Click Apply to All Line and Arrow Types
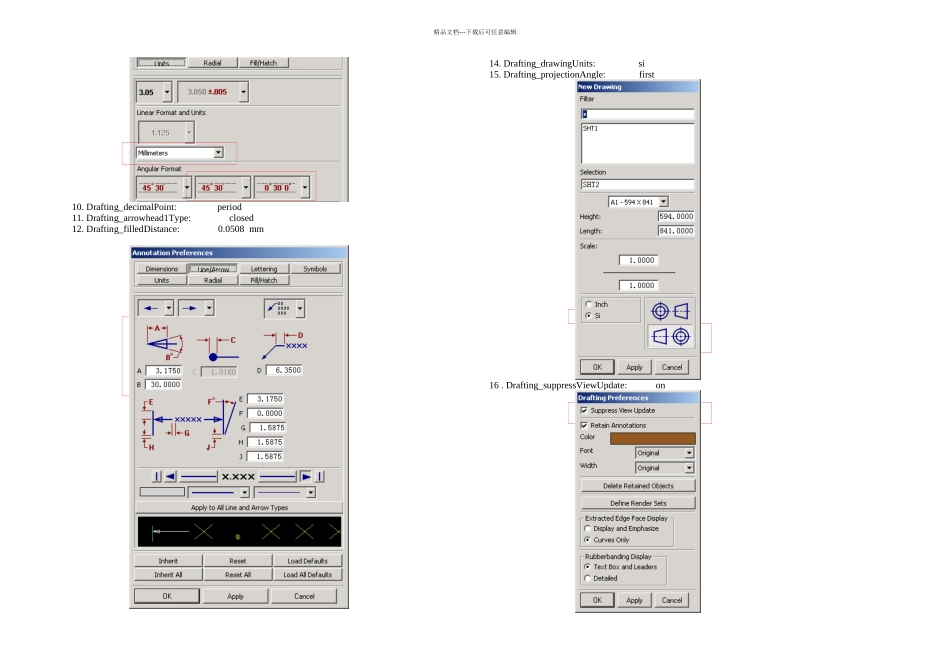This screenshot has width=950, height=672. (239, 508)
